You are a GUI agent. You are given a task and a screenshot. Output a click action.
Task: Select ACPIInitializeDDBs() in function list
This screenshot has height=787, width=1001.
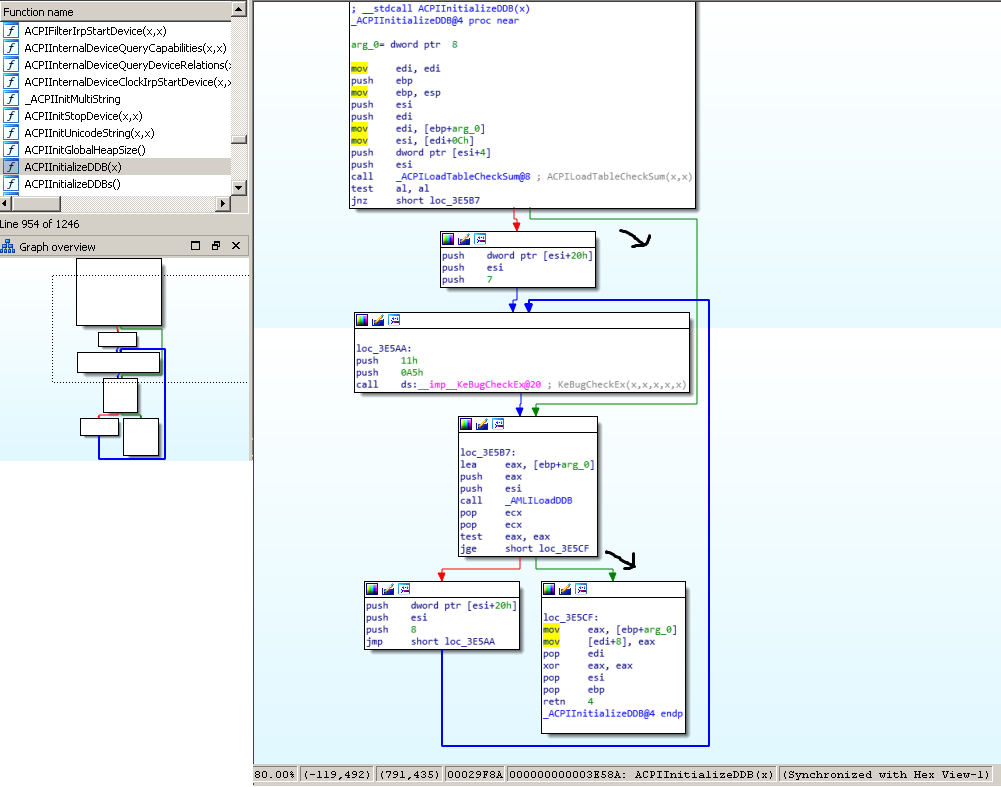[x=72, y=184]
